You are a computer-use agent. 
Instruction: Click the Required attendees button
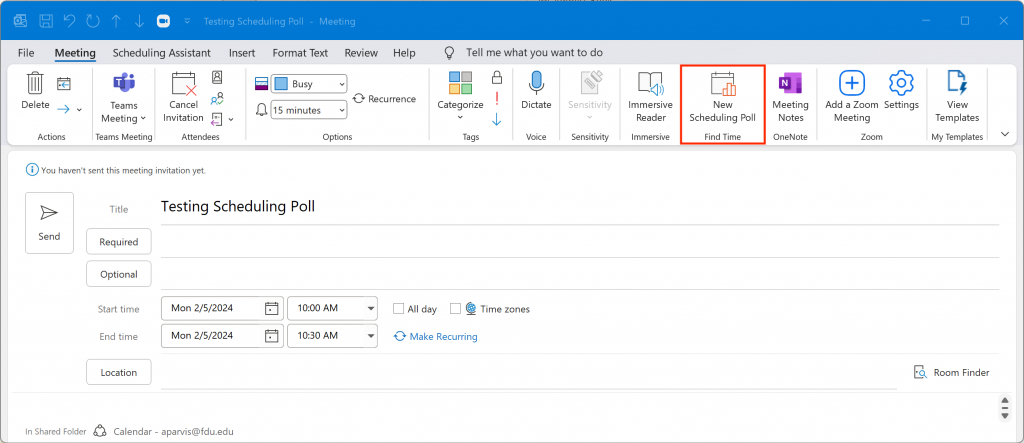point(119,242)
